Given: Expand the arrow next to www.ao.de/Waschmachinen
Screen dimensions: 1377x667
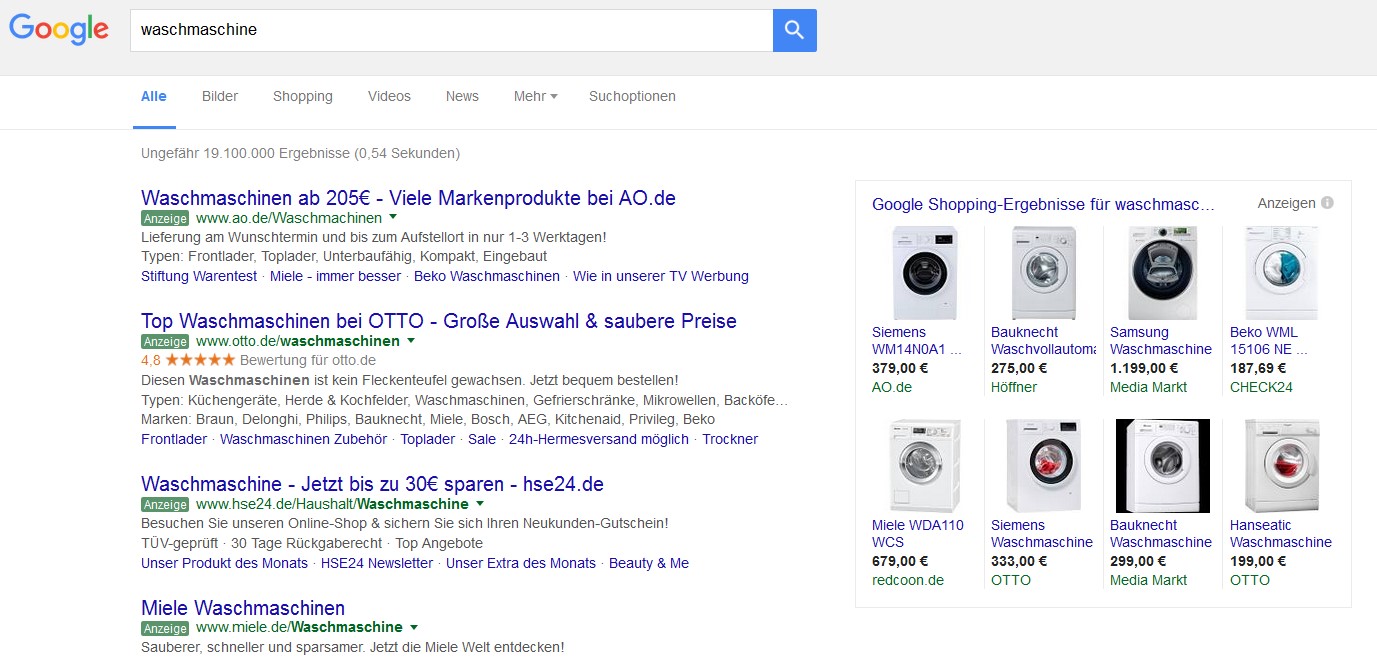Looking at the screenshot, I should [x=393, y=217].
